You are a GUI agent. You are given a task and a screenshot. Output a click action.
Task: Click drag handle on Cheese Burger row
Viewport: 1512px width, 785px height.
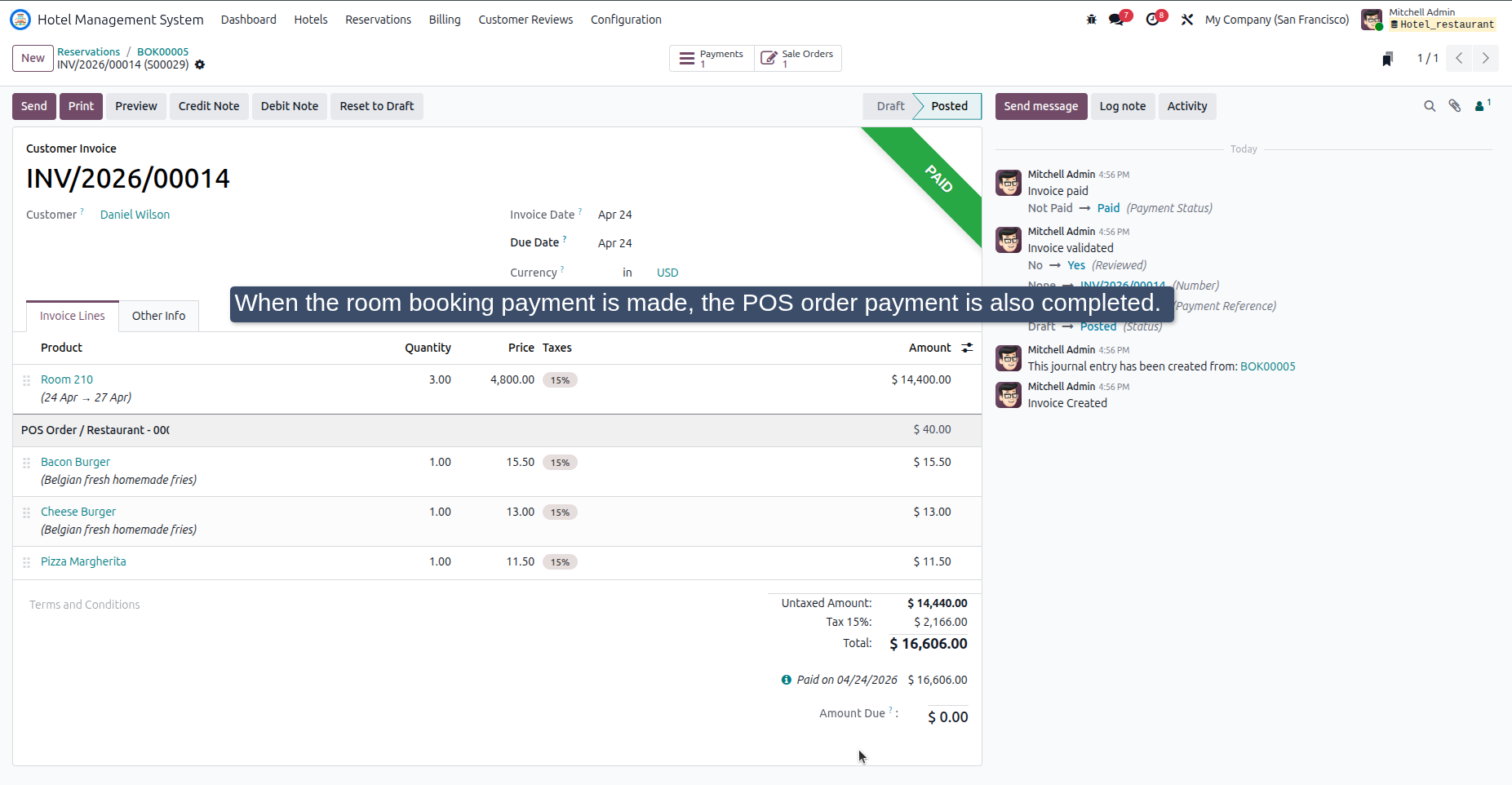pyautogui.click(x=26, y=512)
